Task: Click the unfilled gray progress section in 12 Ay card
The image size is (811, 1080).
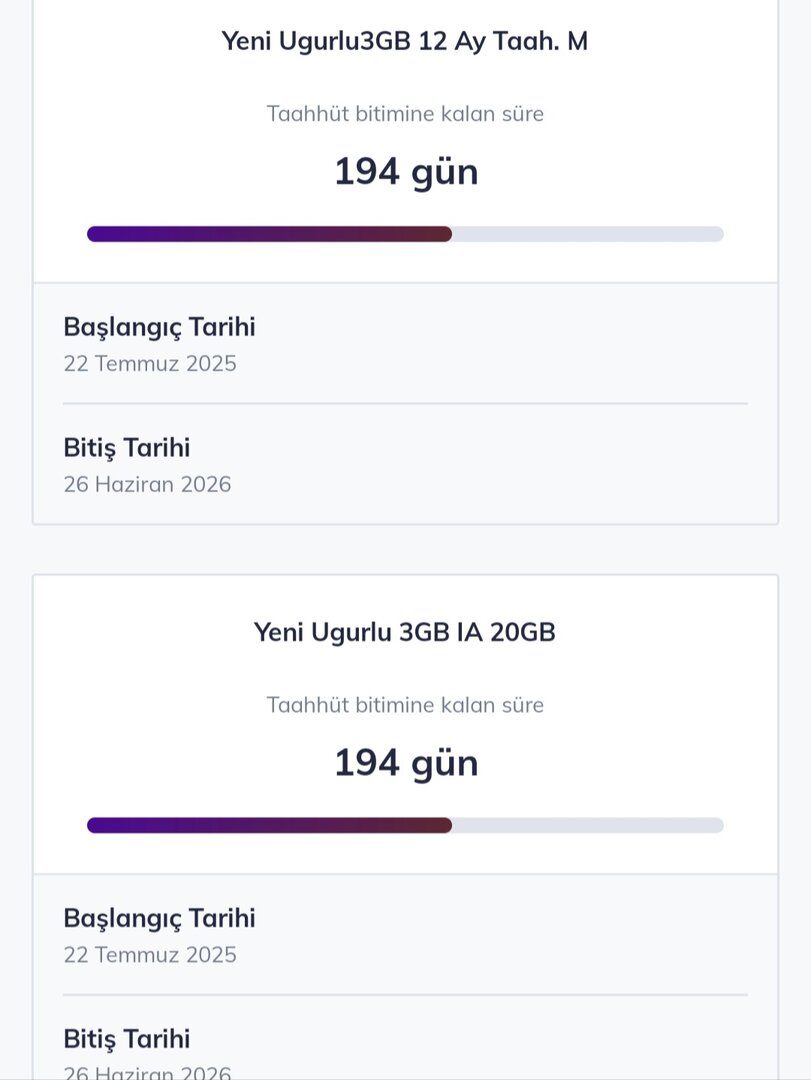Action: [588, 234]
